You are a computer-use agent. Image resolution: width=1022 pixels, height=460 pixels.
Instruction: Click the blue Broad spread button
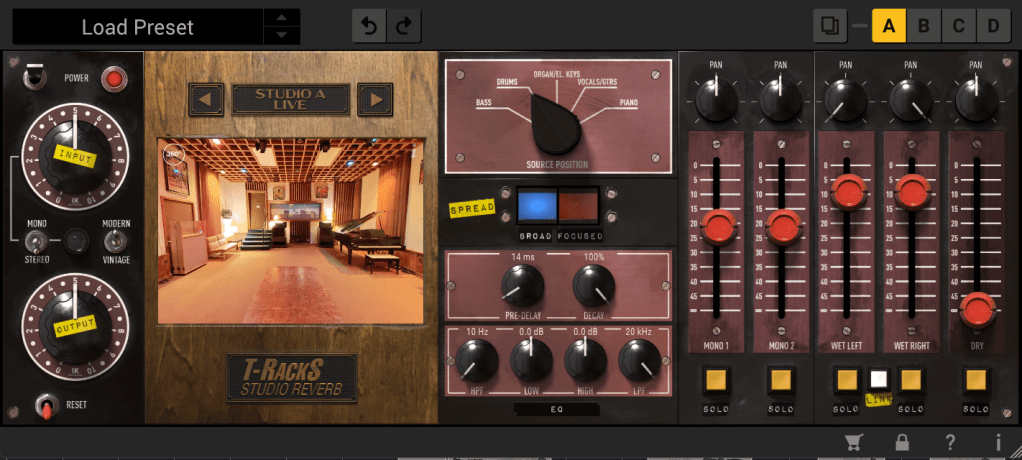(536, 204)
